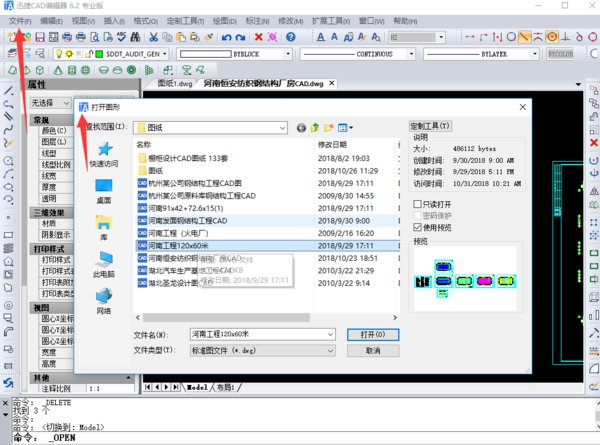
Task: Create new folder in Open dialog
Action: point(328,127)
